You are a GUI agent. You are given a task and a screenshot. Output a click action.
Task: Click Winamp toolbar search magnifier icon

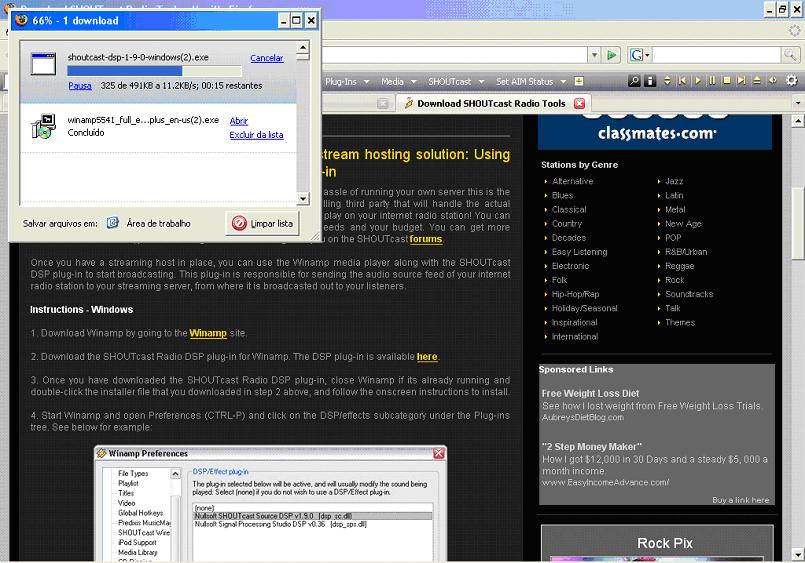pos(634,81)
